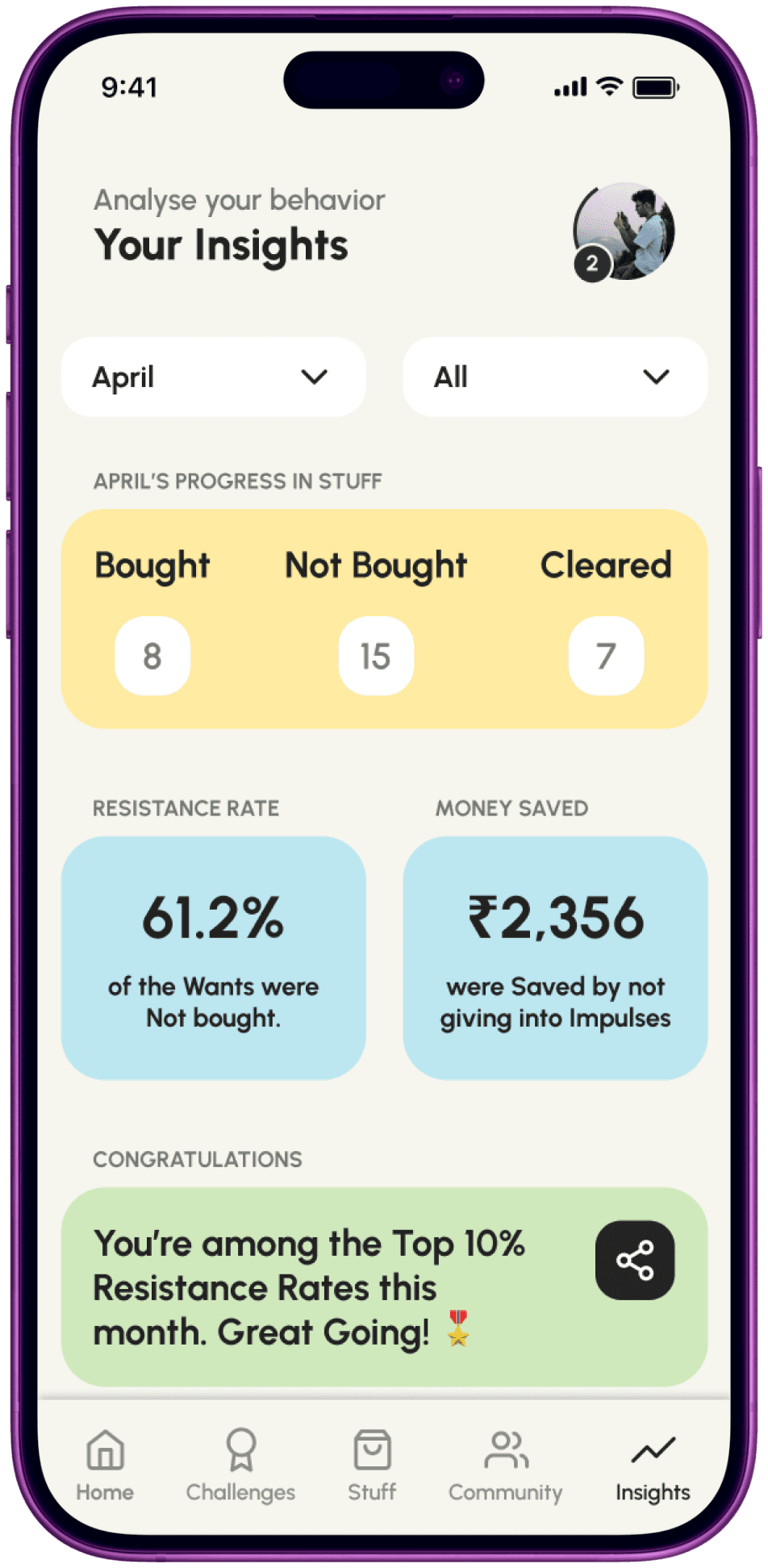
Task: Click the chevron beside April
Action: (x=315, y=377)
